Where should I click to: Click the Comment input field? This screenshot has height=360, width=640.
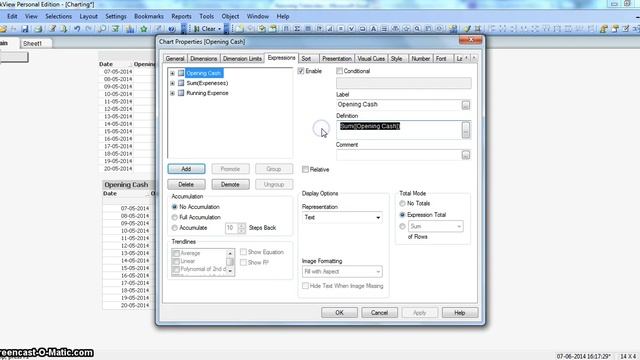[x=398, y=155]
